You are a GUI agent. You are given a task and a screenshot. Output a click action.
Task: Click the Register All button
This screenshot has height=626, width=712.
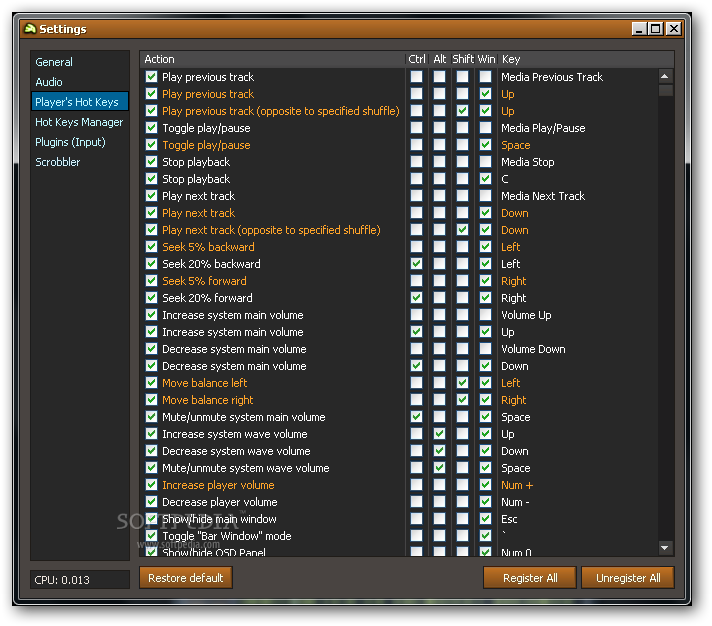(530, 577)
